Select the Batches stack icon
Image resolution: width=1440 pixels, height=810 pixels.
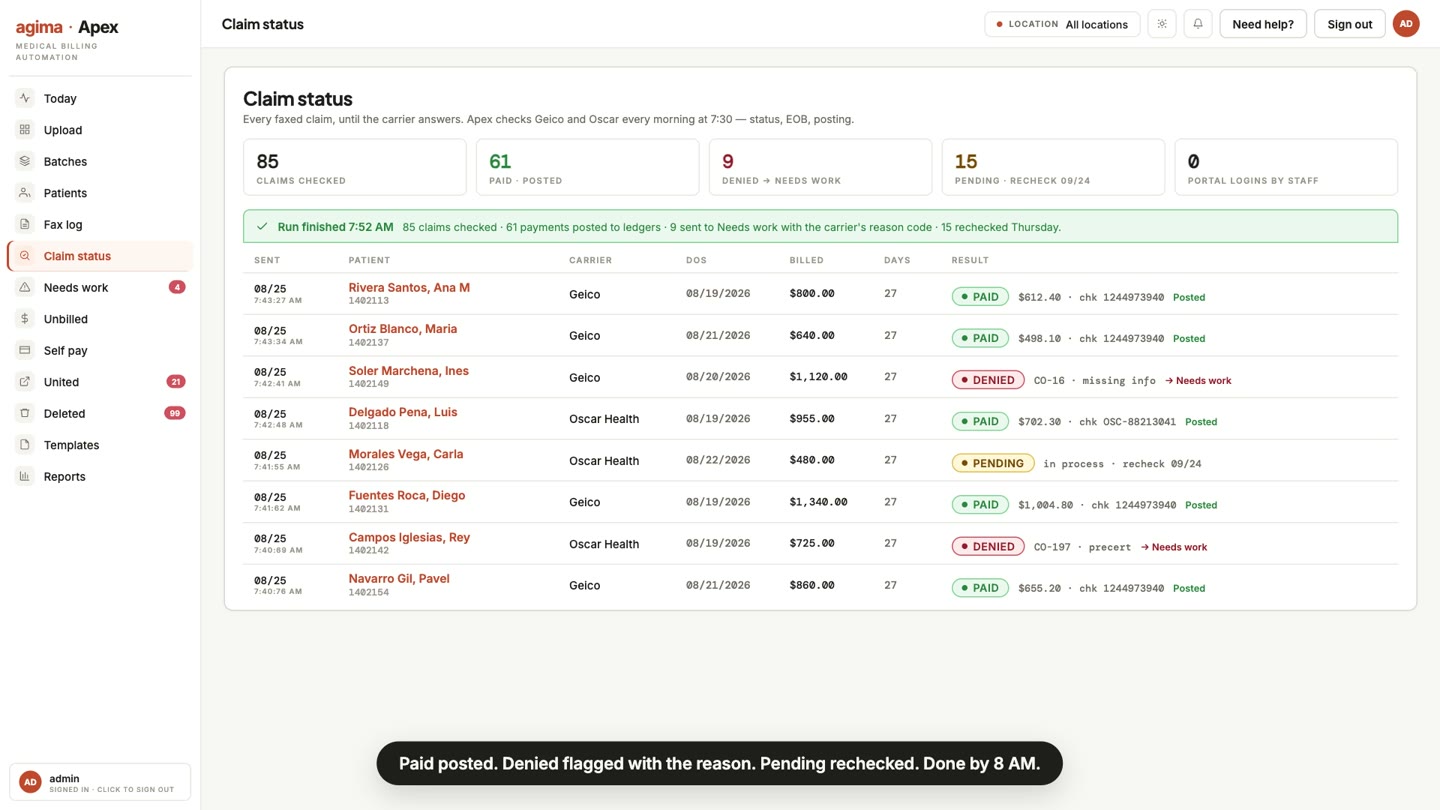25,161
